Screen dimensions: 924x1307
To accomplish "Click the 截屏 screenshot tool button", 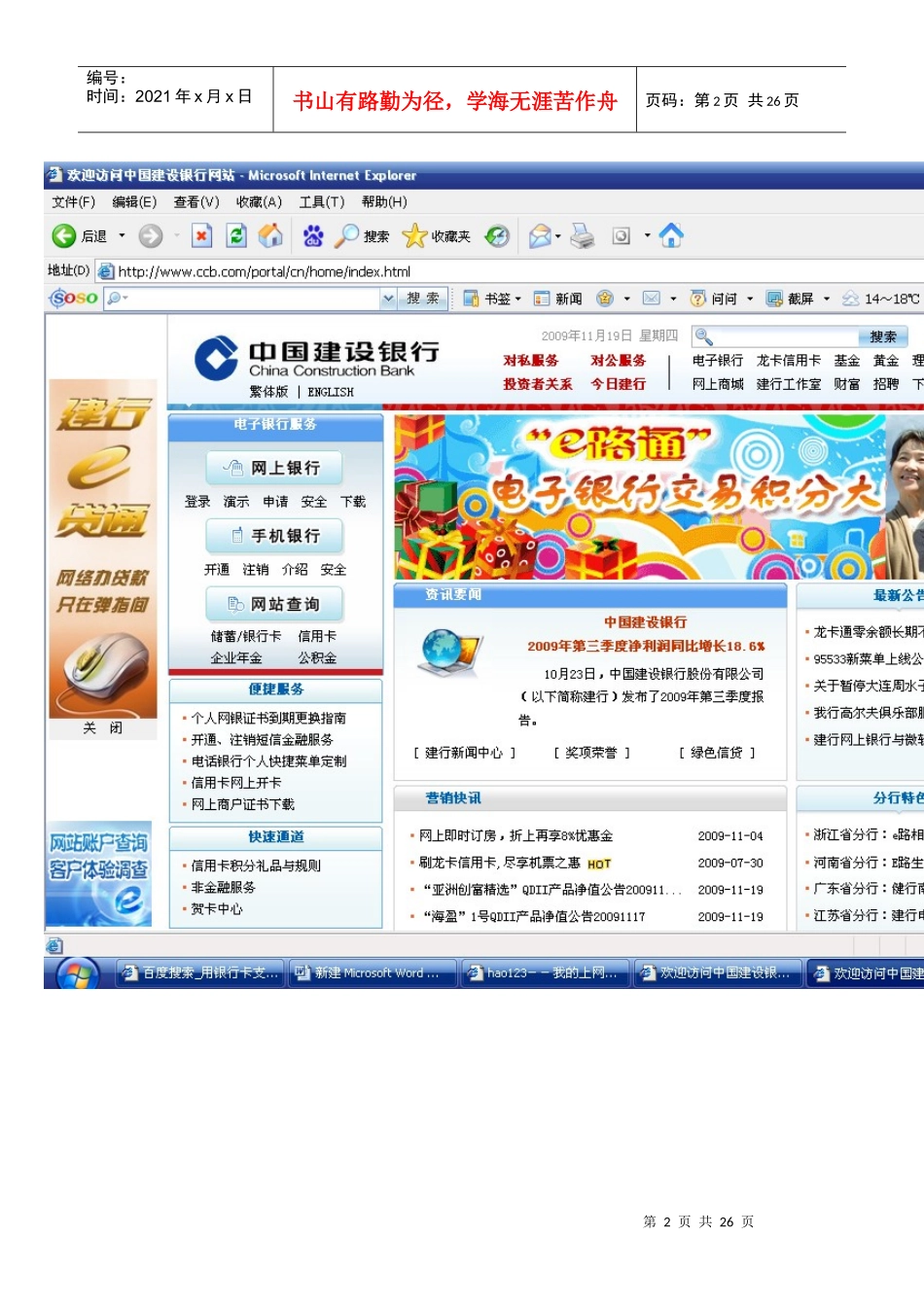I will [x=790, y=299].
